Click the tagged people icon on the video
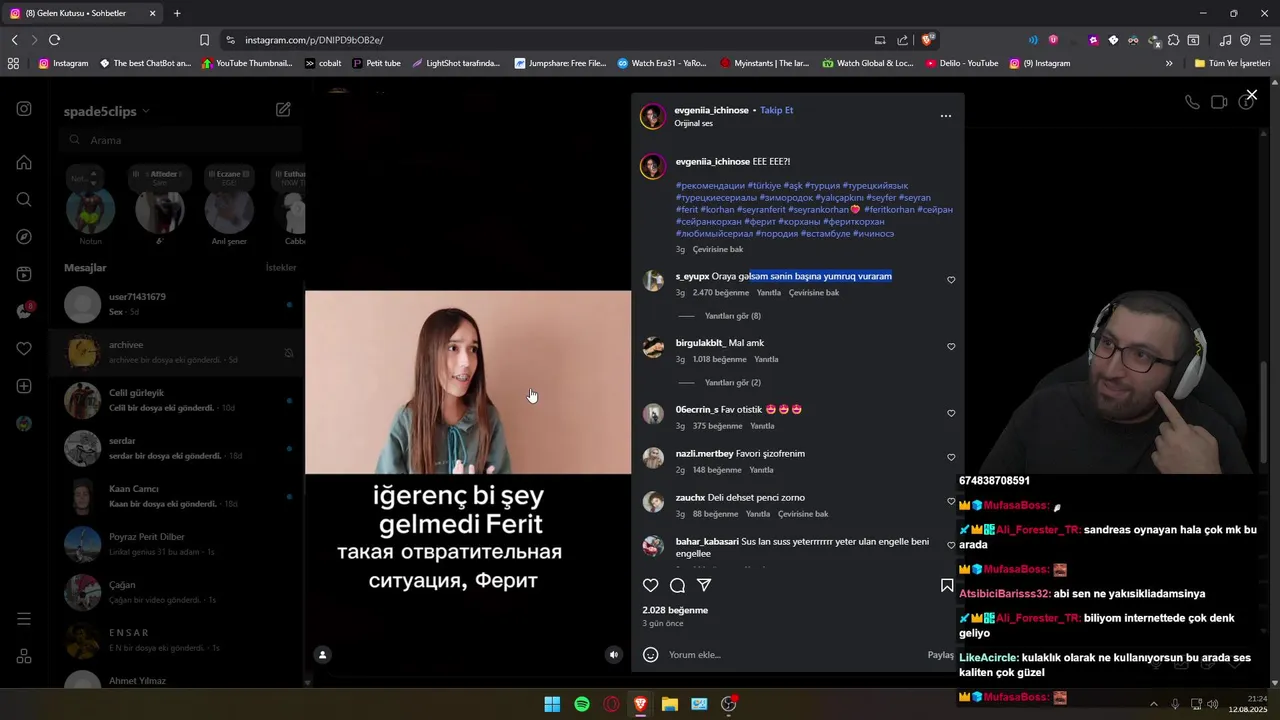Image resolution: width=1280 pixels, height=720 pixels. click(322, 655)
